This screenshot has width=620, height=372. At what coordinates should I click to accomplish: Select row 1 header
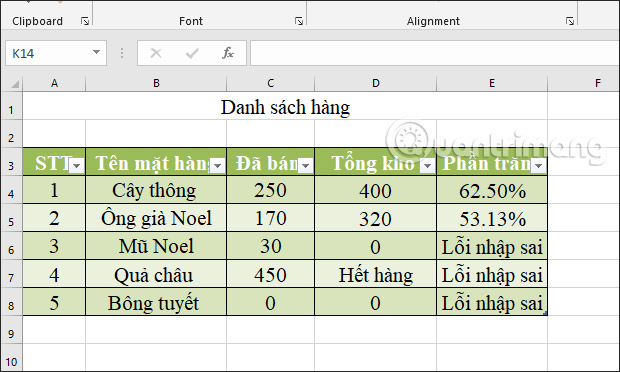point(11,106)
